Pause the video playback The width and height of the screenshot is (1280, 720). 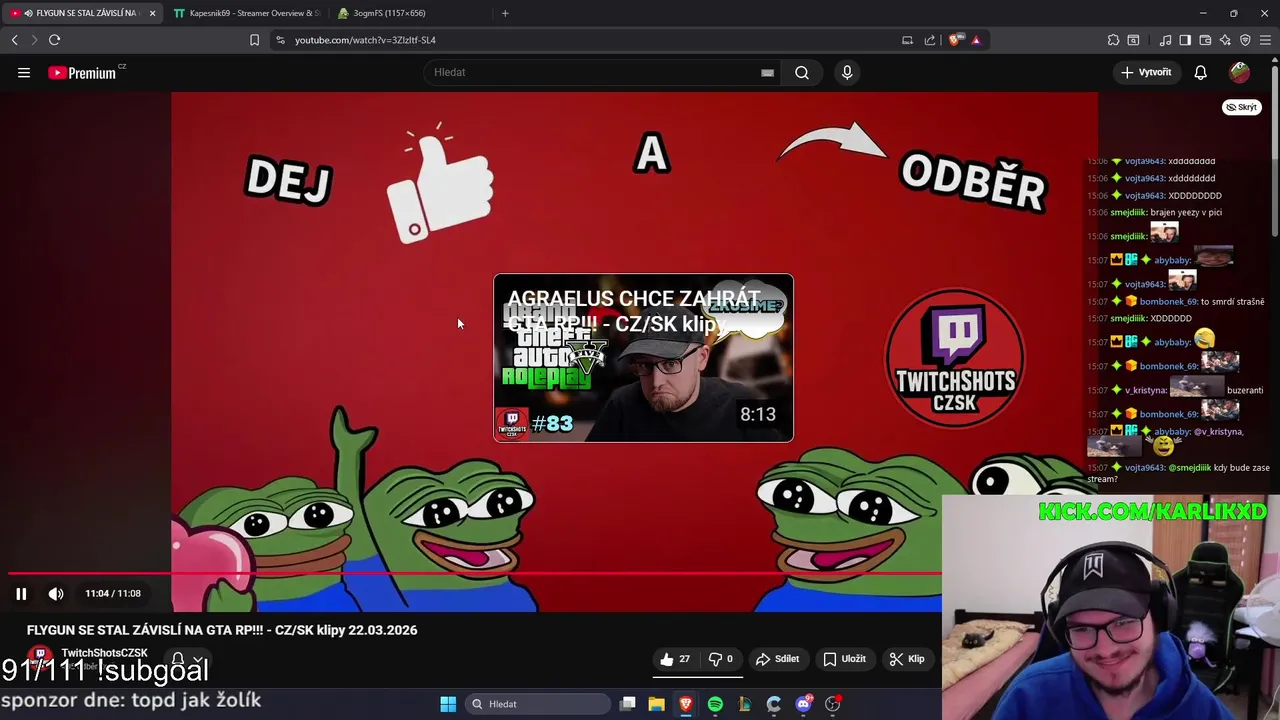point(21,594)
